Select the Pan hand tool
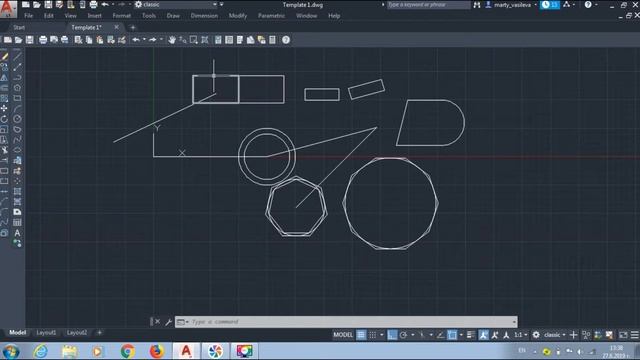Screen dimensions: 640x360 coord(172,40)
